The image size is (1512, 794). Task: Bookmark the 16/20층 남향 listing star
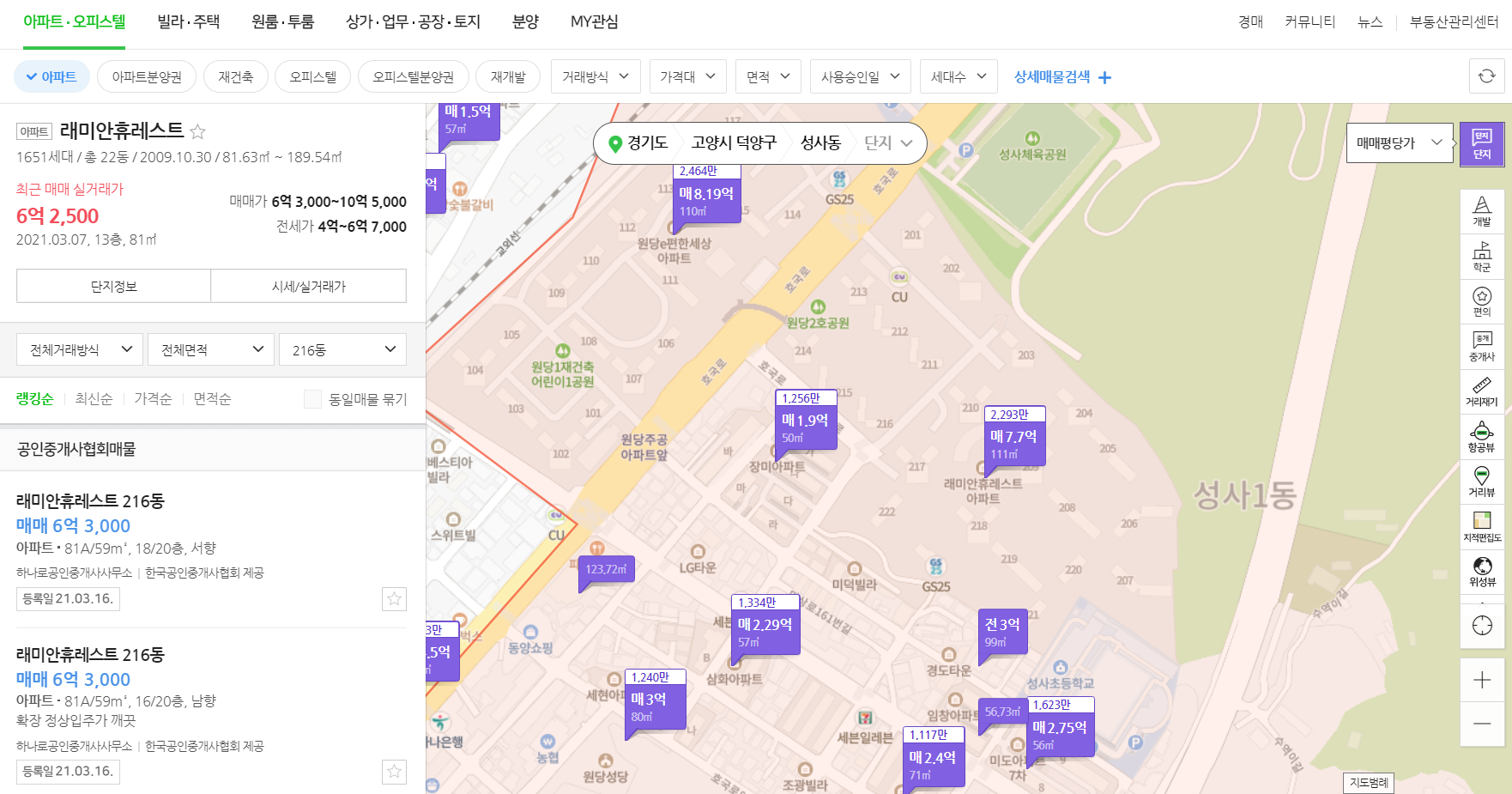tap(394, 772)
